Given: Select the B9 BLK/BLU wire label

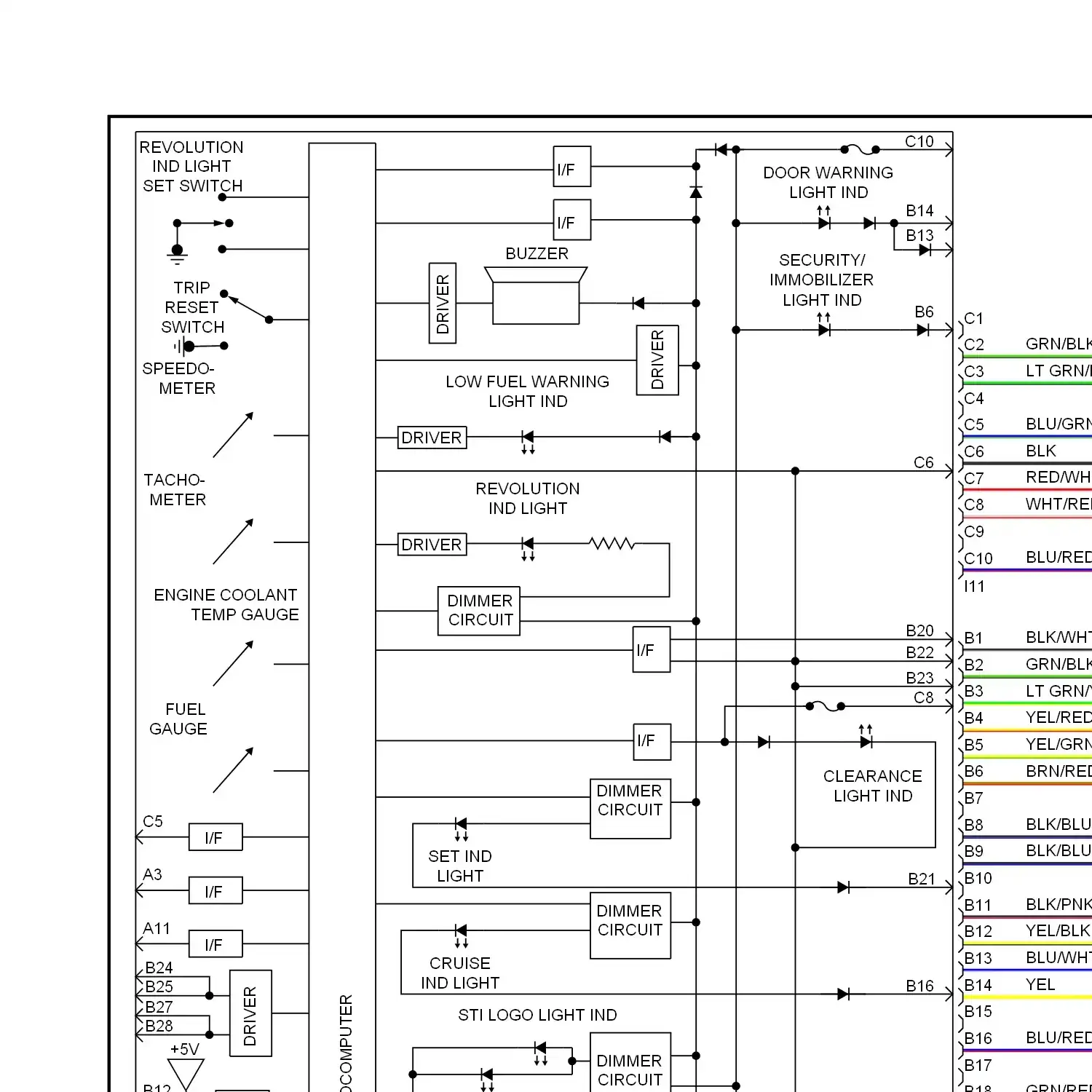Looking at the screenshot, I should 1059,850.
